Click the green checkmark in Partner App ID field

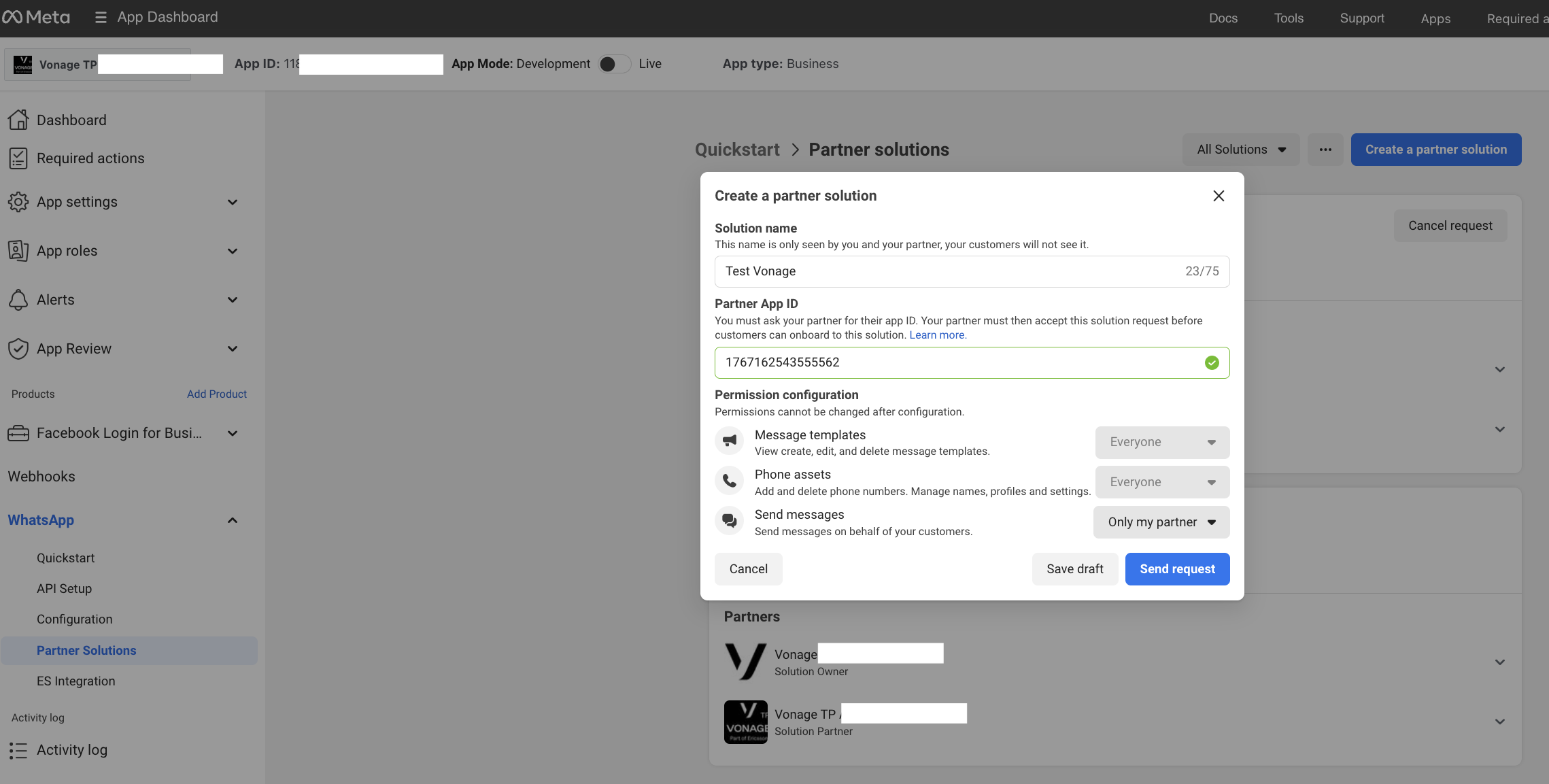tap(1212, 363)
